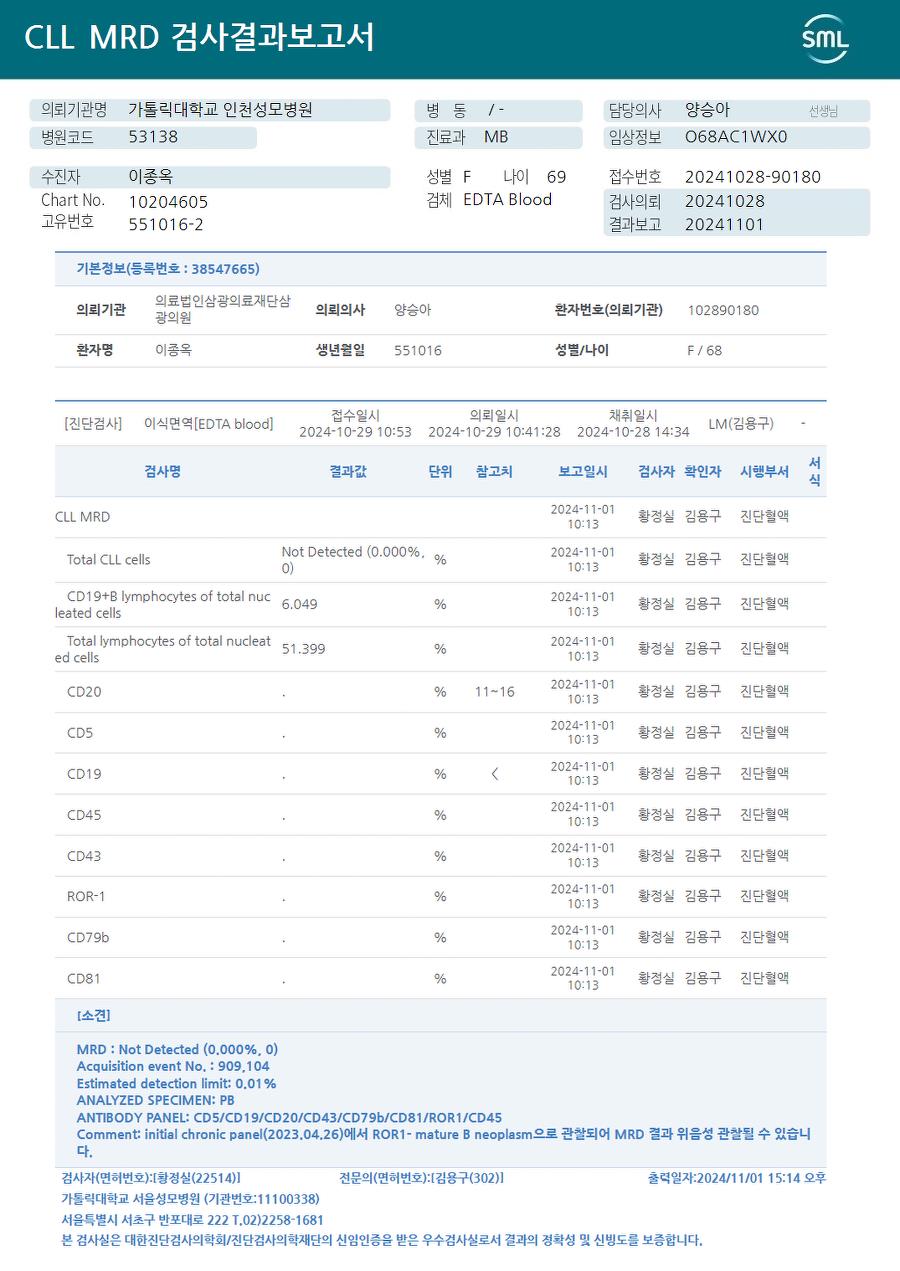Select the 참고치 column header

tap(494, 472)
